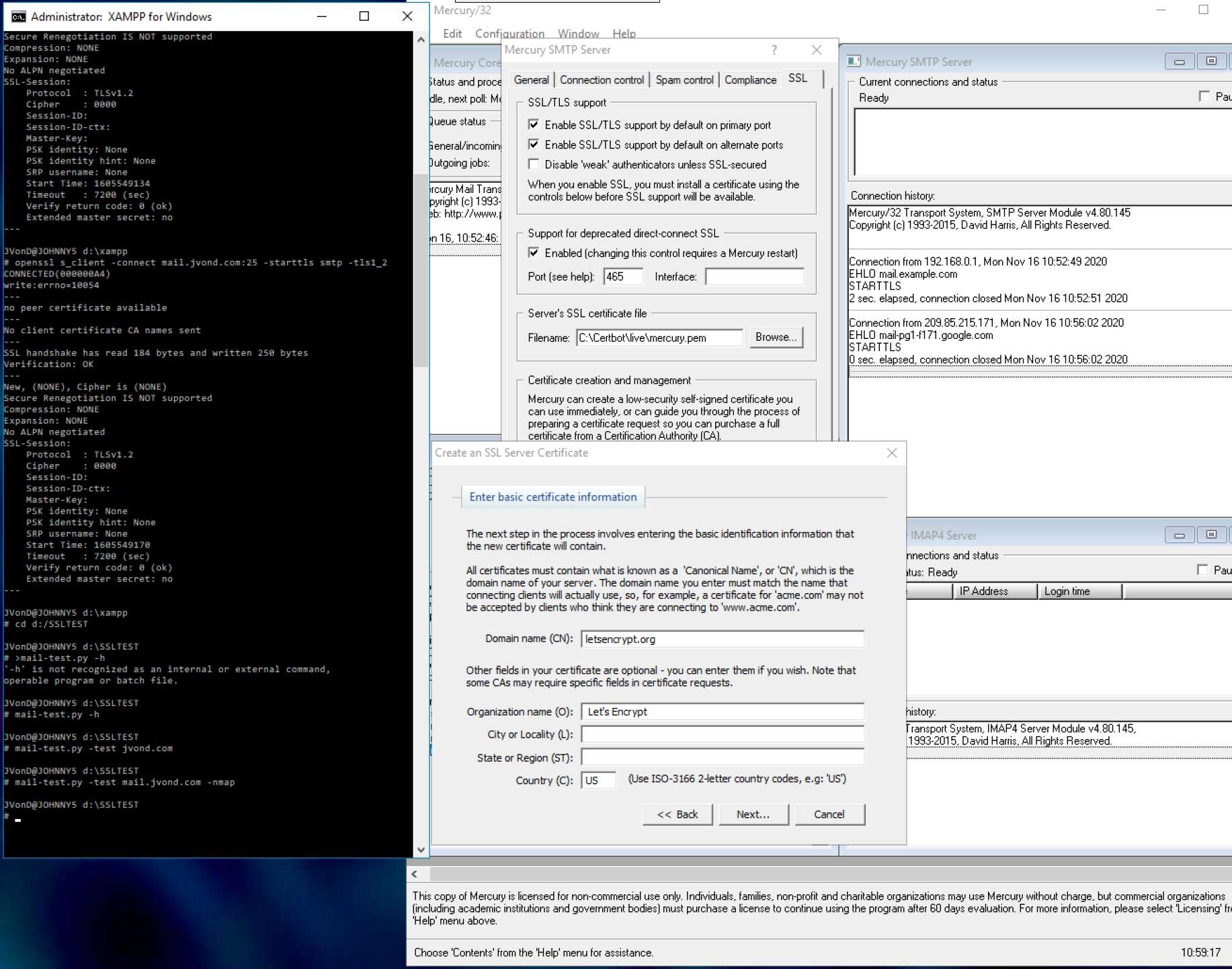Click the openssl s_client command line in console

pos(196,263)
